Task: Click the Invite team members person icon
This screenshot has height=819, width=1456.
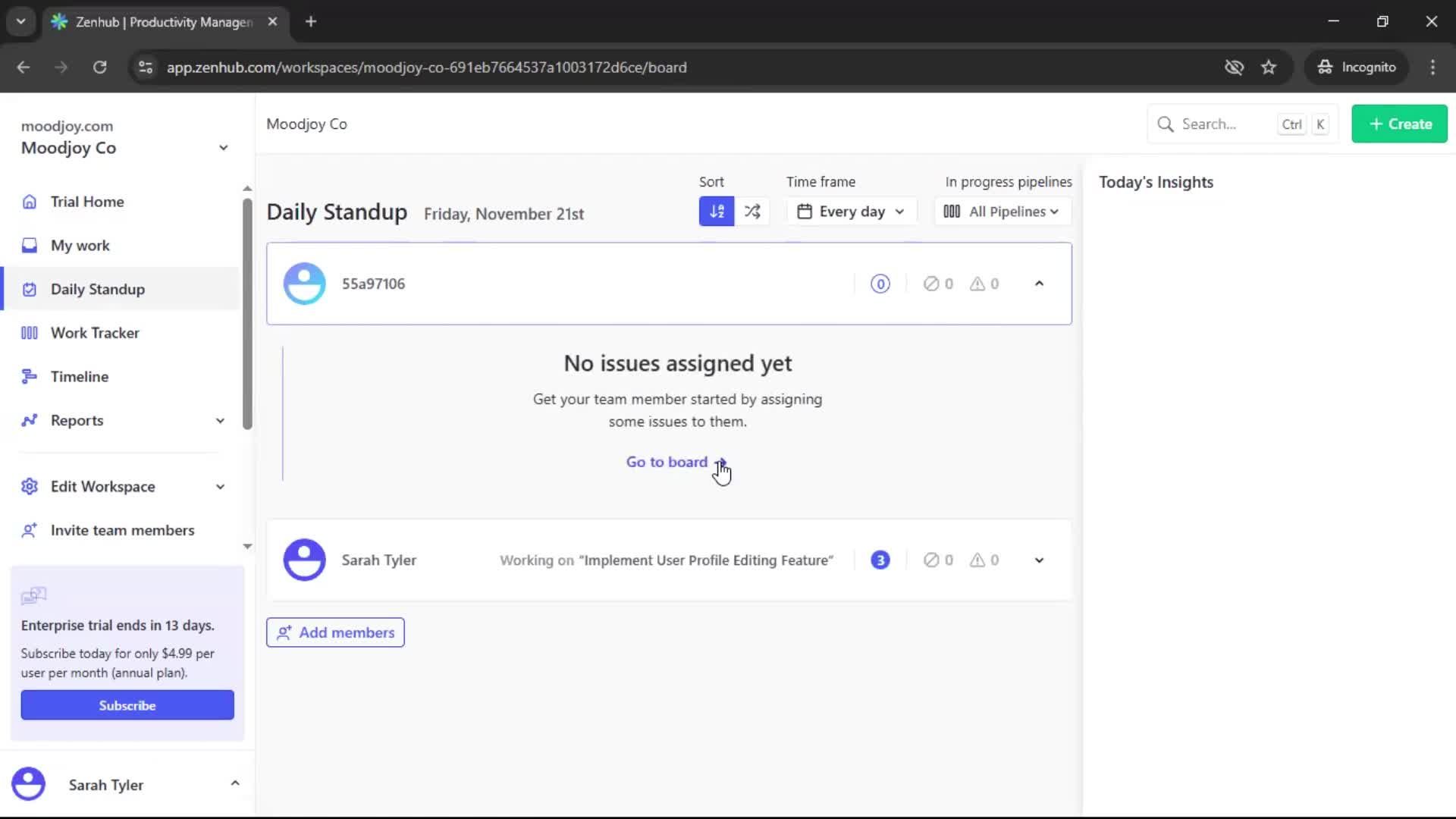Action: pyautogui.click(x=30, y=530)
